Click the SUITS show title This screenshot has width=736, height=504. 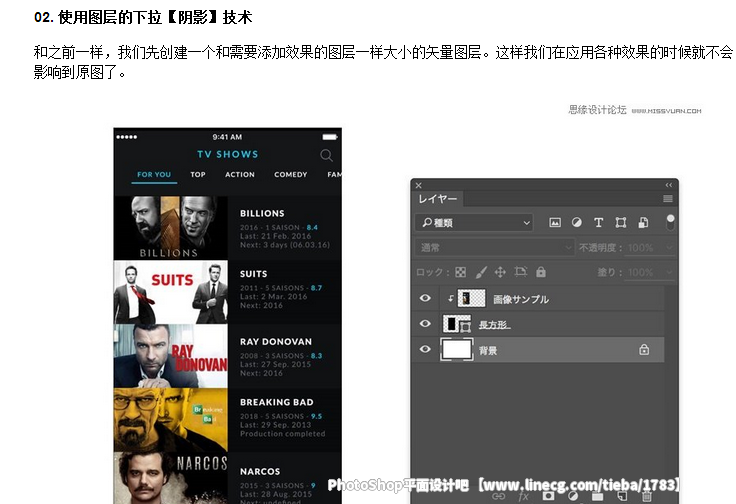pos(253,274)
